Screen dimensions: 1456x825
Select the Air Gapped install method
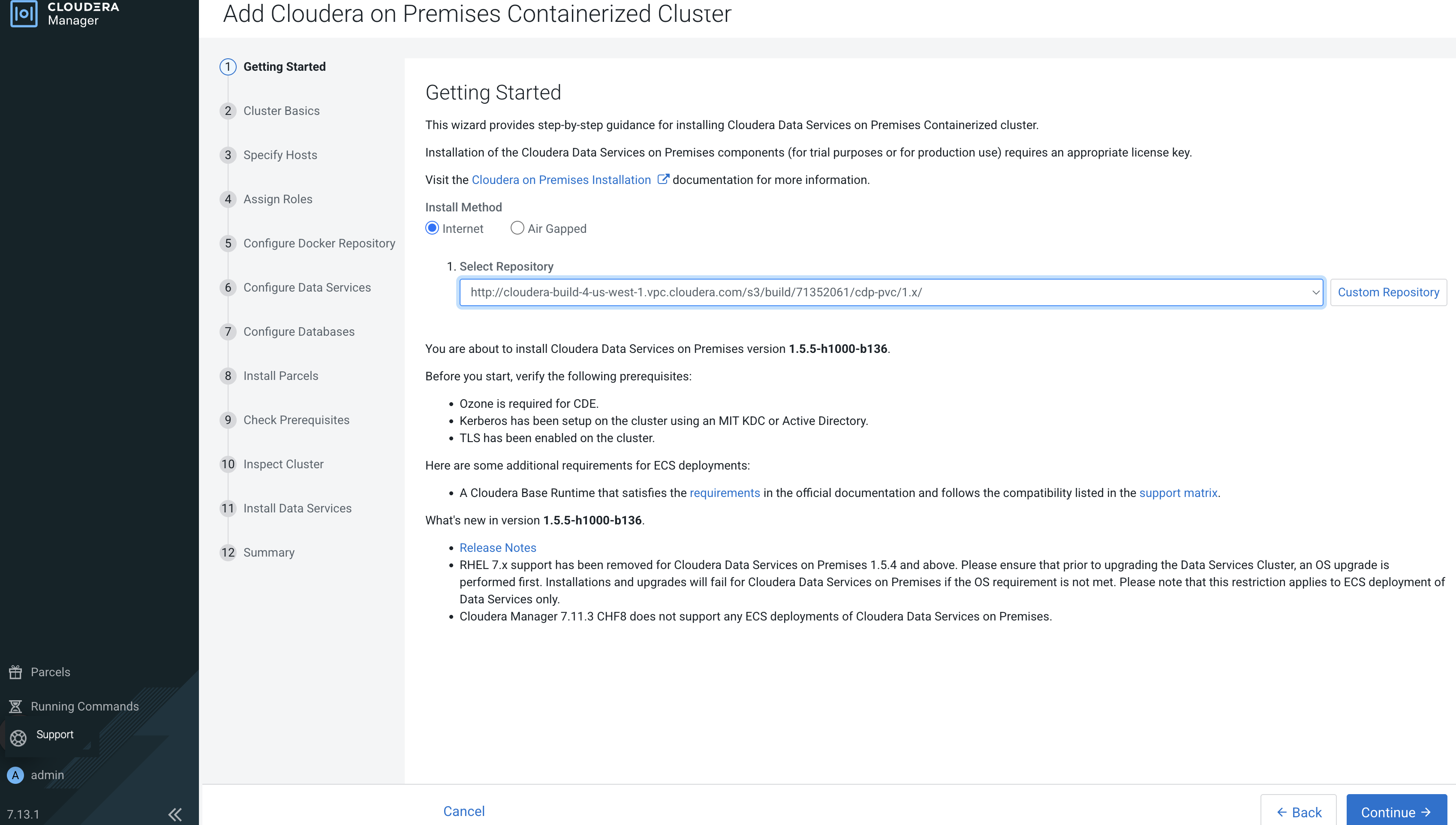(x=517, y=229)
